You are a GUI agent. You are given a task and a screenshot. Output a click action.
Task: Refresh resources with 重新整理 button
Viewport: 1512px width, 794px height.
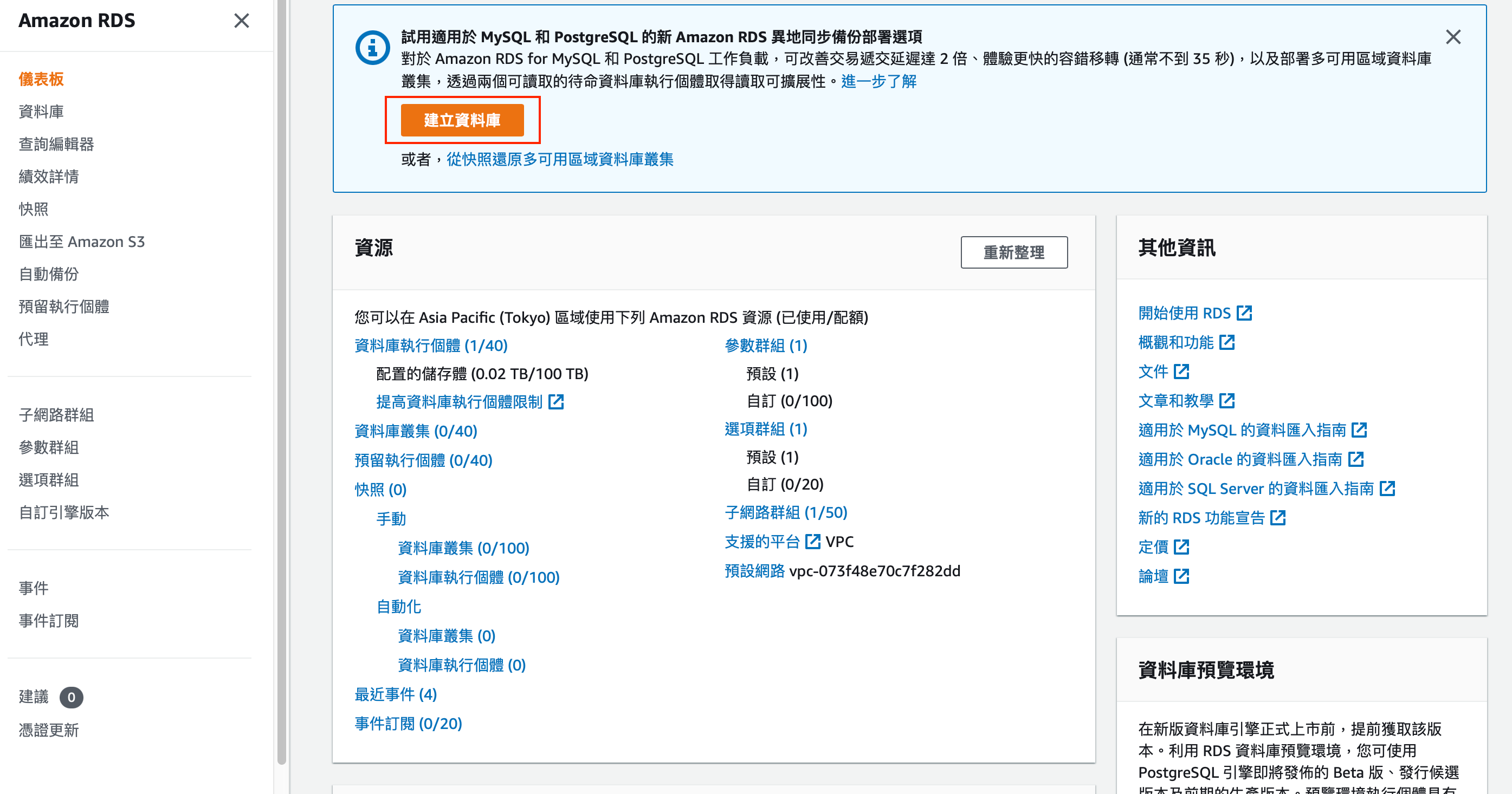tap(1013, 253)
